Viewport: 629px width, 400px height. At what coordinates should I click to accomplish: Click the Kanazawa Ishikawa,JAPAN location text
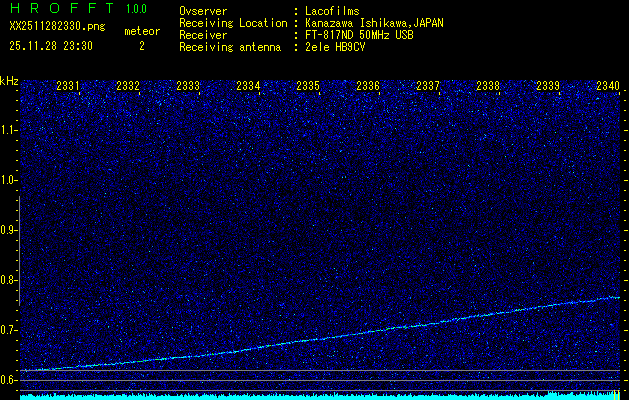[x=374, y=22]
